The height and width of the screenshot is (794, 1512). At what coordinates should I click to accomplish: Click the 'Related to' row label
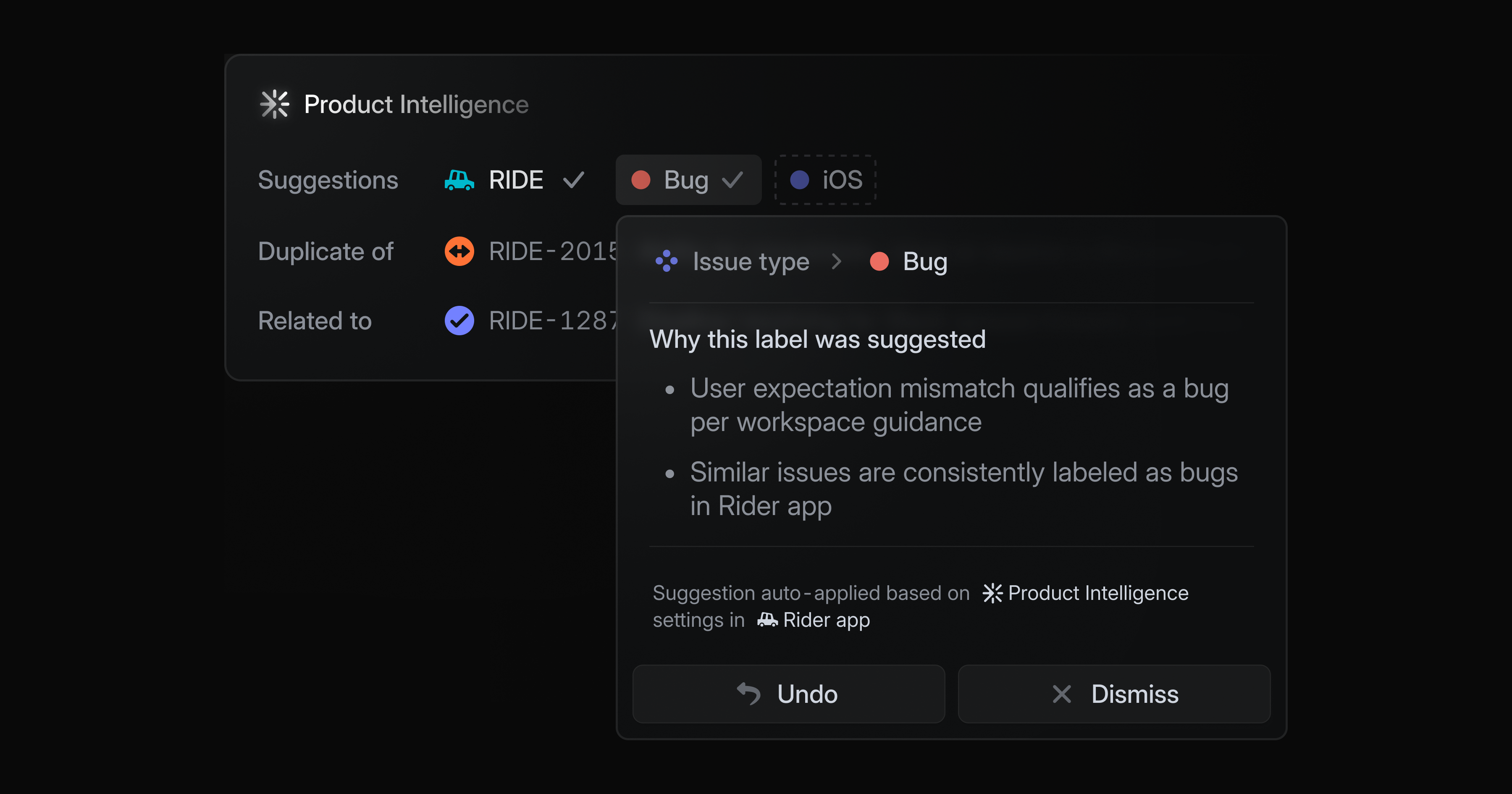[x=315, y=321]
